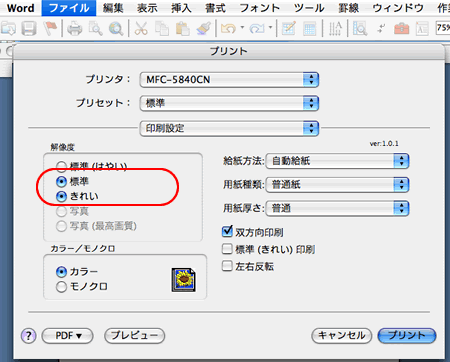Click the Redo arrow icon
The width and height of the screenshot is (450, 362).
click(257, 29)
